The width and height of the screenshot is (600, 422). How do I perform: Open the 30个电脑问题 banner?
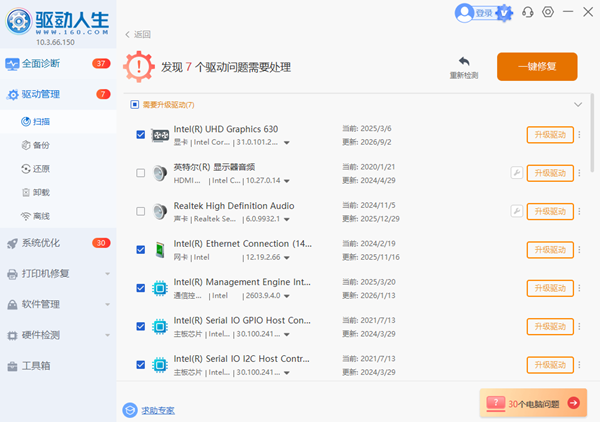533,402
